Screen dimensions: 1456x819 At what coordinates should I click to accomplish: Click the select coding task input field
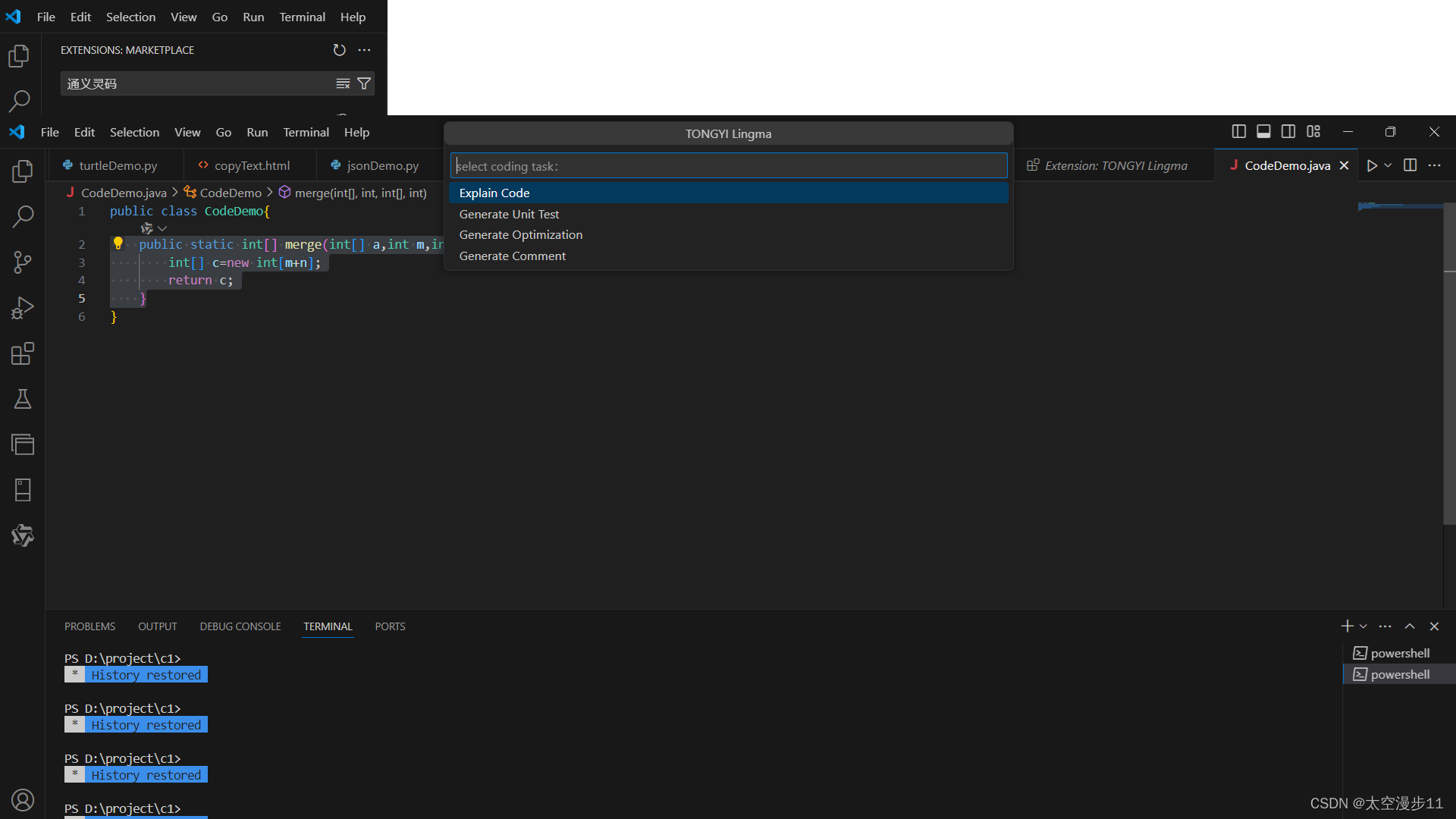point(728,166)
